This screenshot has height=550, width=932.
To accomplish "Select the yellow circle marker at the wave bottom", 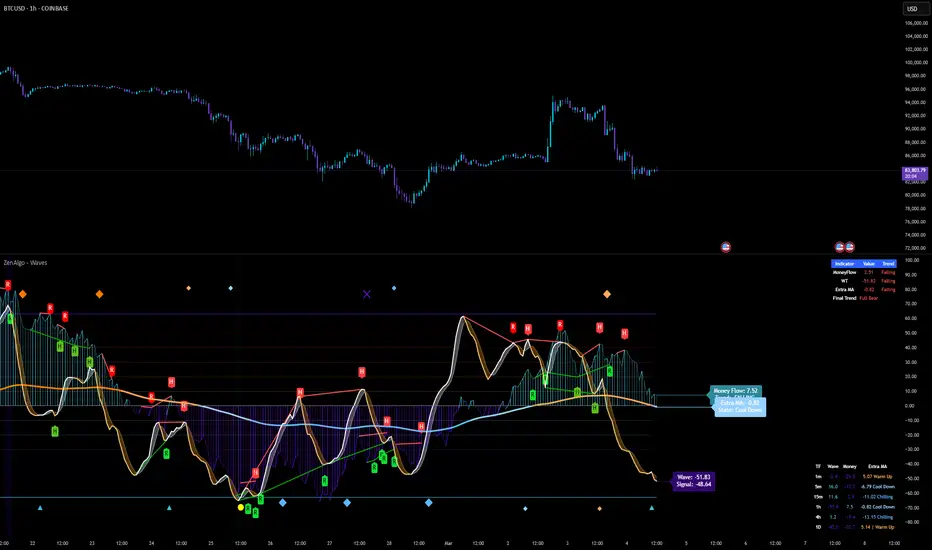I will click(x=240, y=507).
